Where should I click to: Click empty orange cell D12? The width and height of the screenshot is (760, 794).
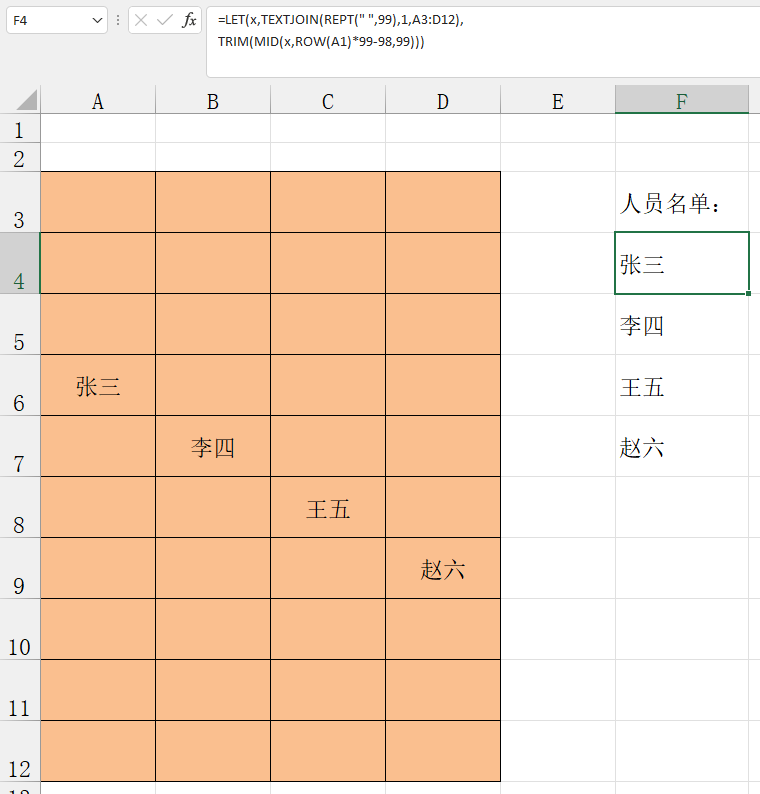pos(443,751)
